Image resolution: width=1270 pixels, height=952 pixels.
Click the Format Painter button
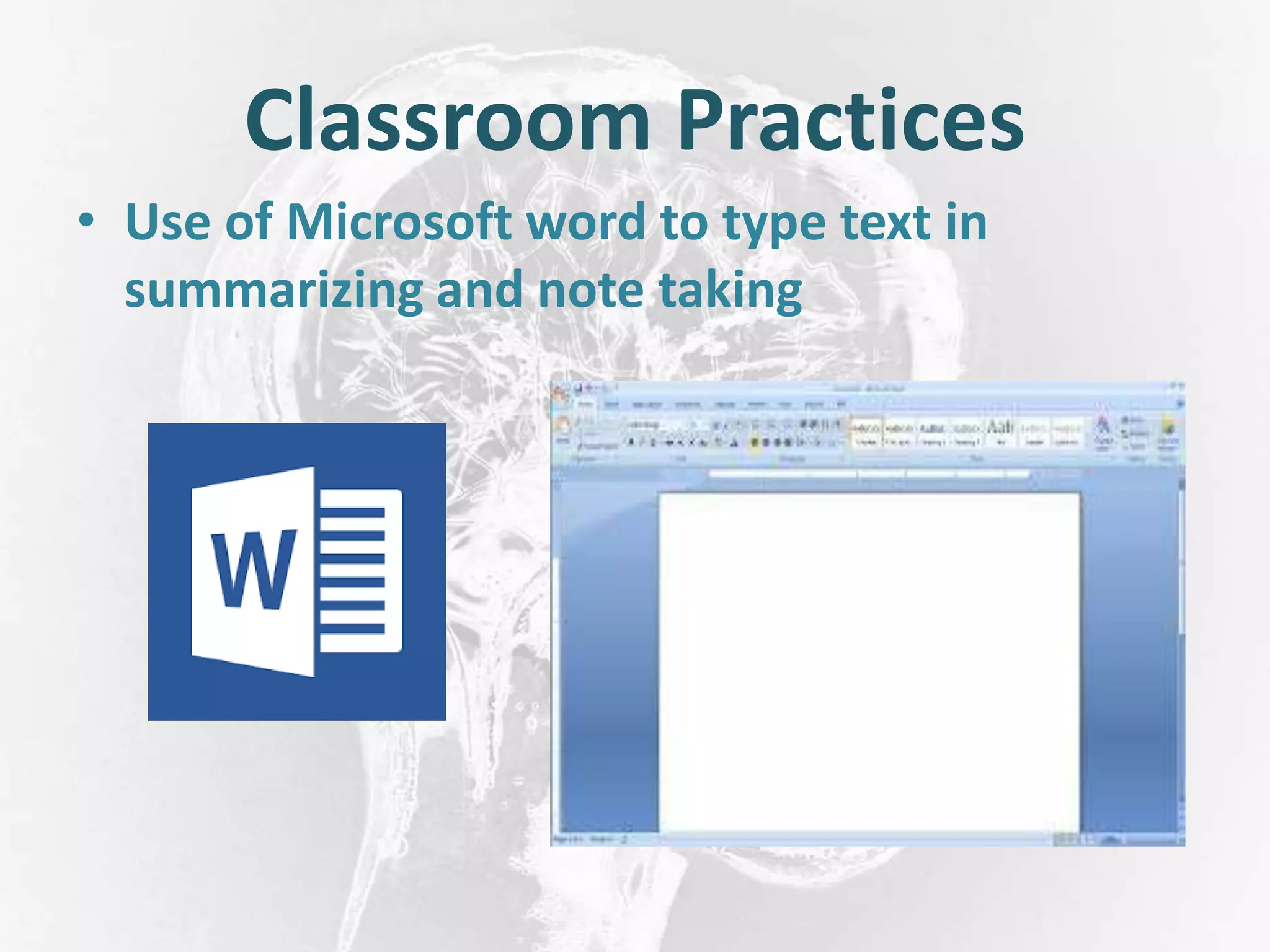click(x=598, y=446)
